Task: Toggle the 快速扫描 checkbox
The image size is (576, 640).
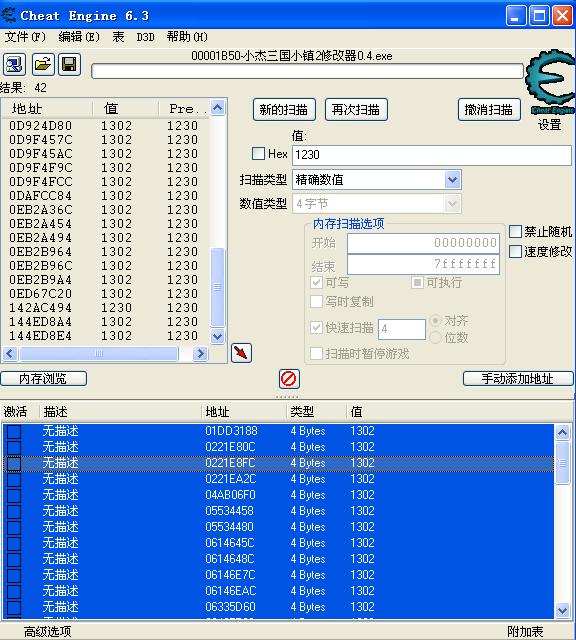Action: 316,327
